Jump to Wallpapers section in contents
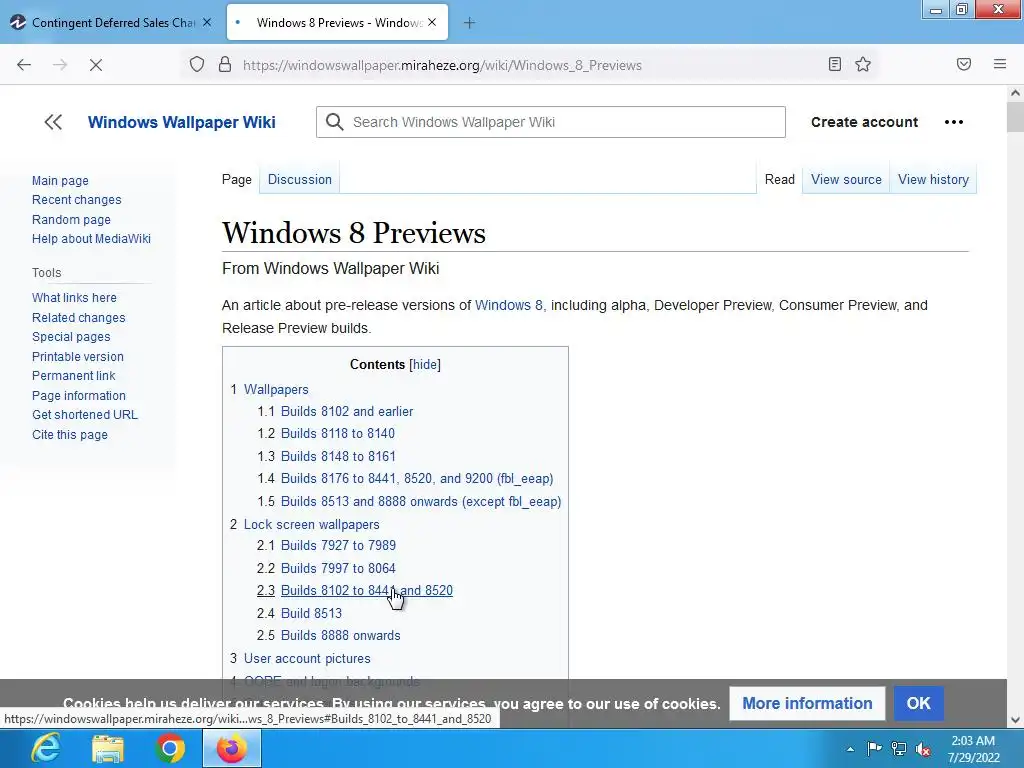 [x=276, y=389]
